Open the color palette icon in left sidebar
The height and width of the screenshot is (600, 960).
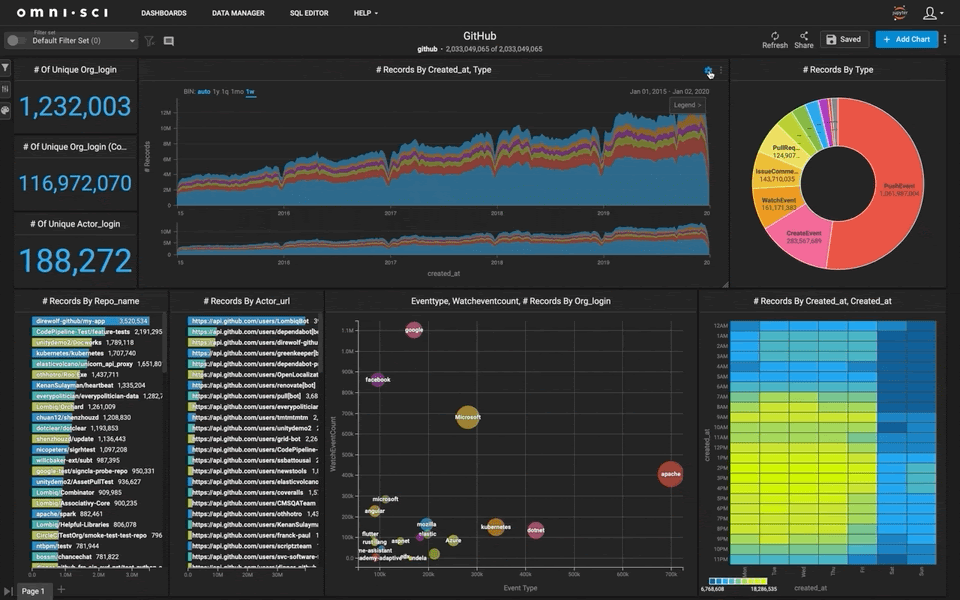tap(6, 110)
